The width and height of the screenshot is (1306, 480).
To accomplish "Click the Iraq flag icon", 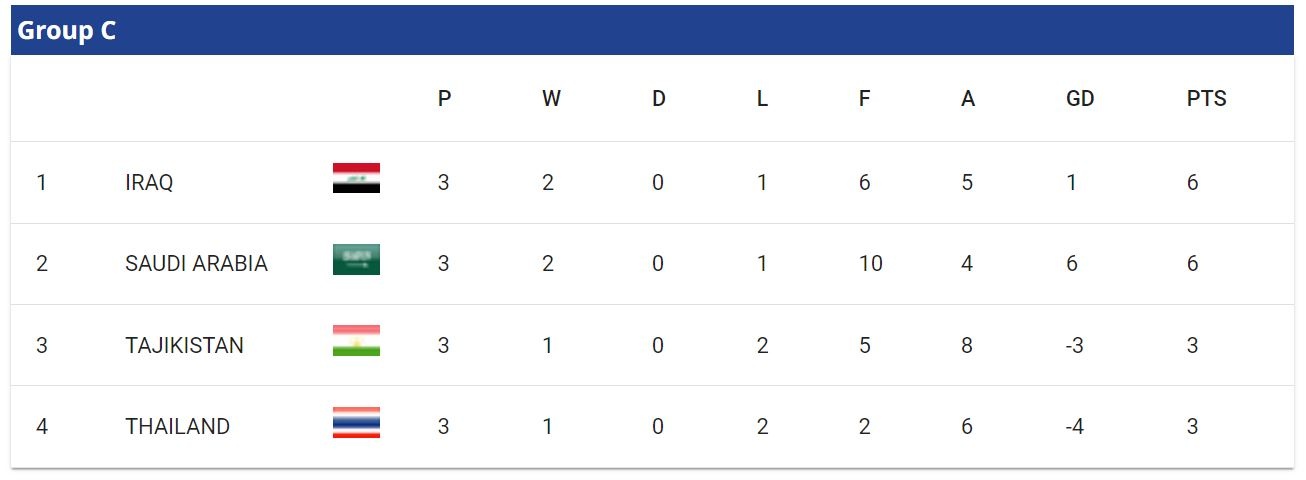I will point(356,178).
